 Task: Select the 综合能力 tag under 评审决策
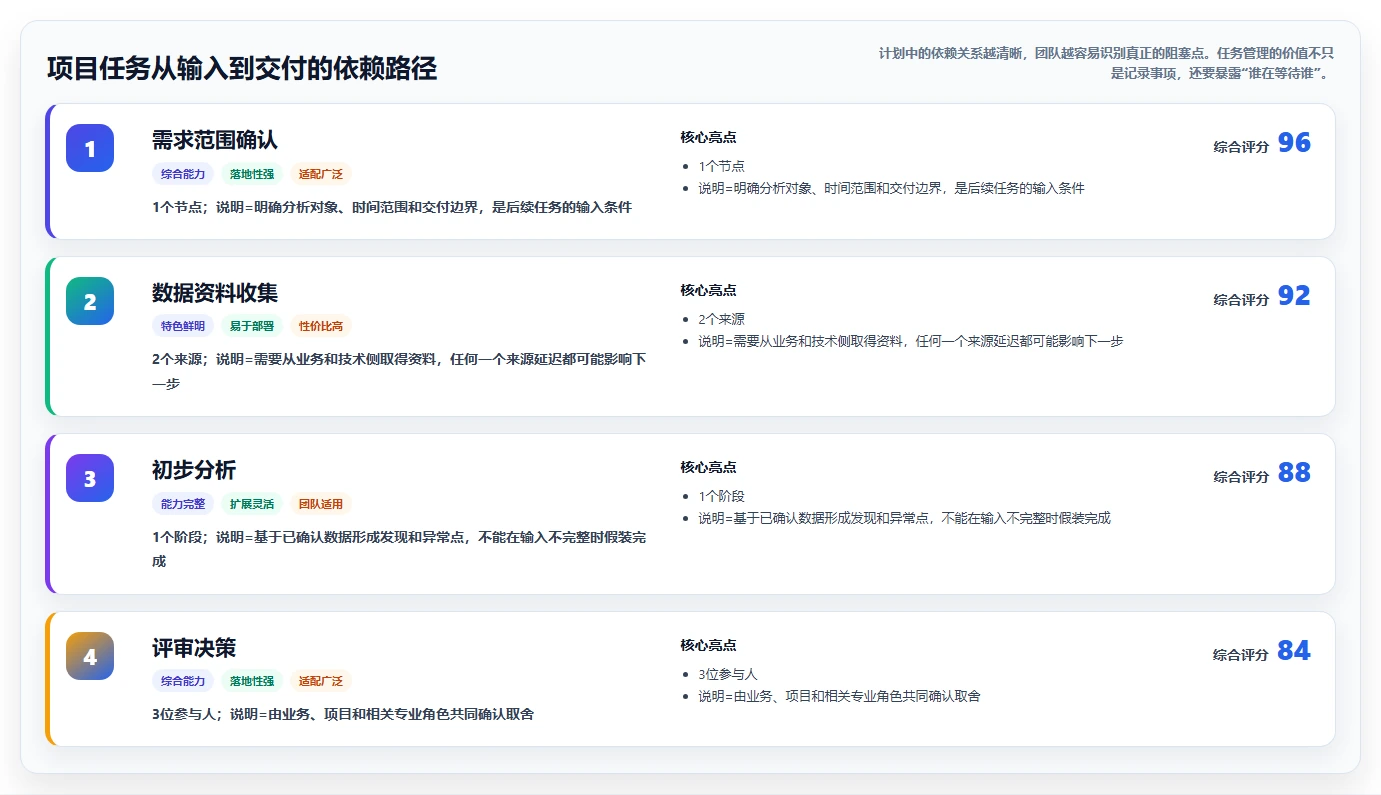pos(183,681)
